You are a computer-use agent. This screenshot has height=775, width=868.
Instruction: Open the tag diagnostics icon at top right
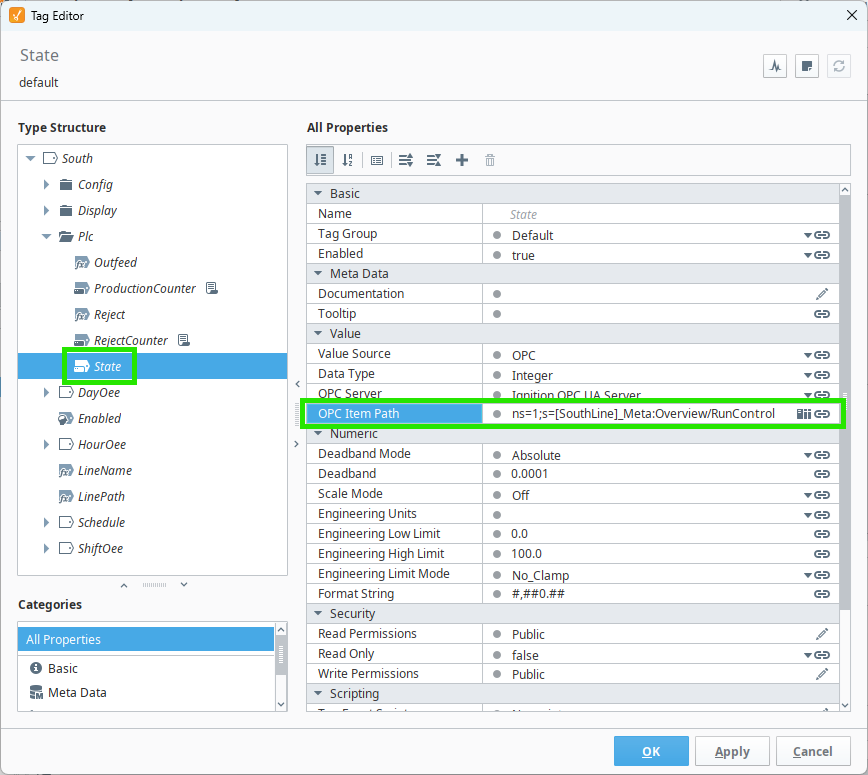(775, 66)
